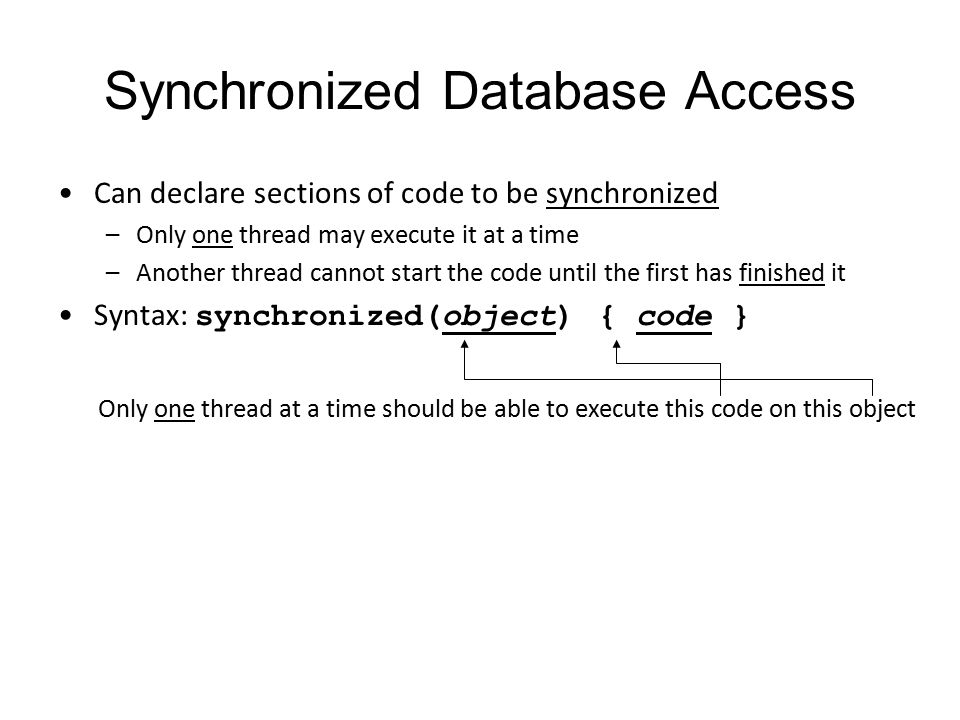Screen dimensions: 960x720
Task: Click the italic object parameter in syntax
Action: (498, 318)
